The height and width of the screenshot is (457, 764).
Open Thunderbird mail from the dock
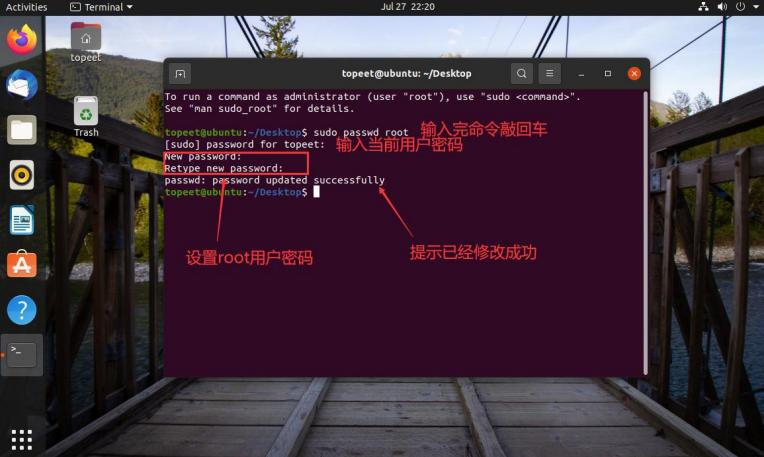coord(22,85)
